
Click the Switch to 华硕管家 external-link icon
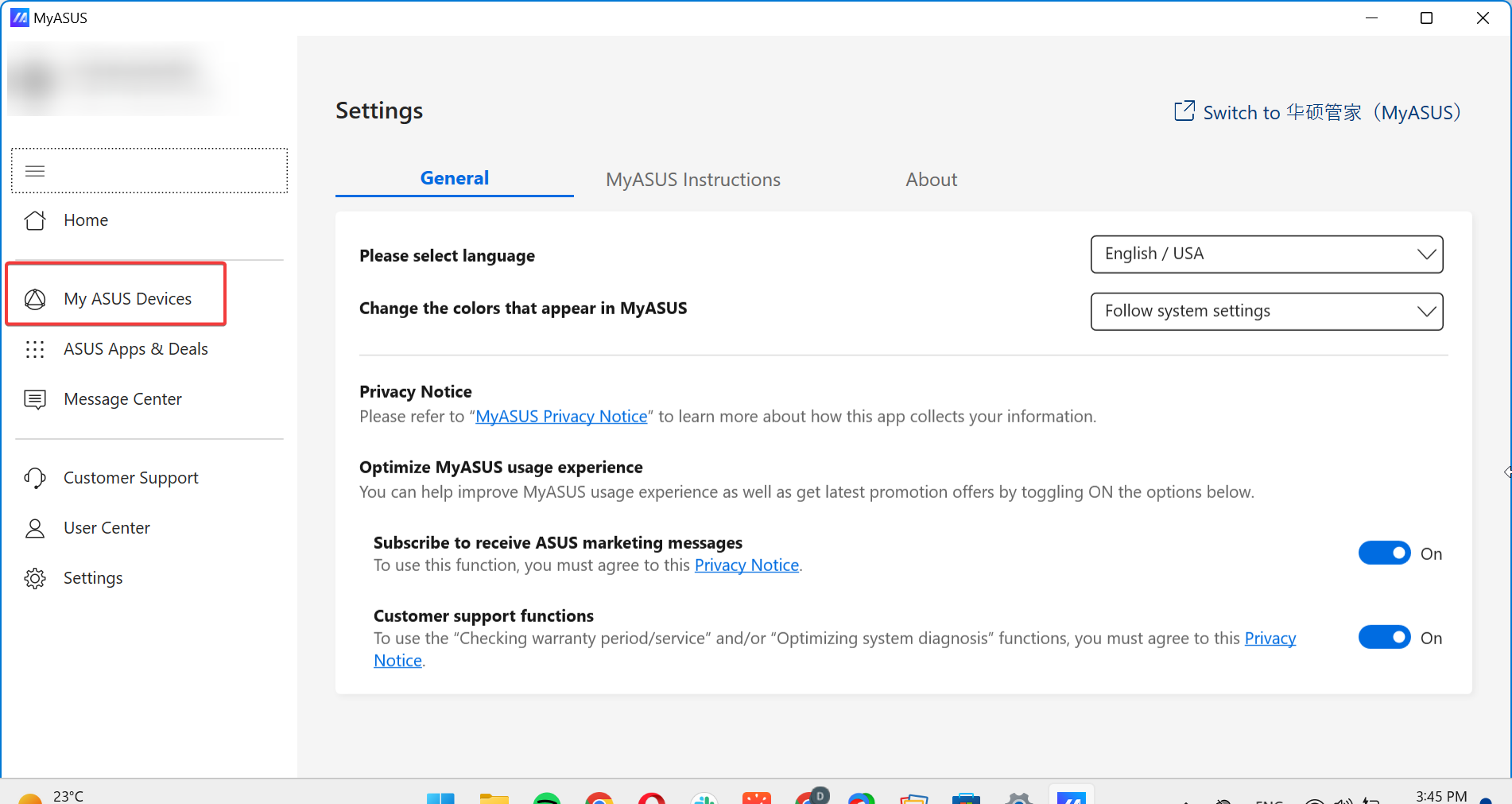pos(1184,111)
